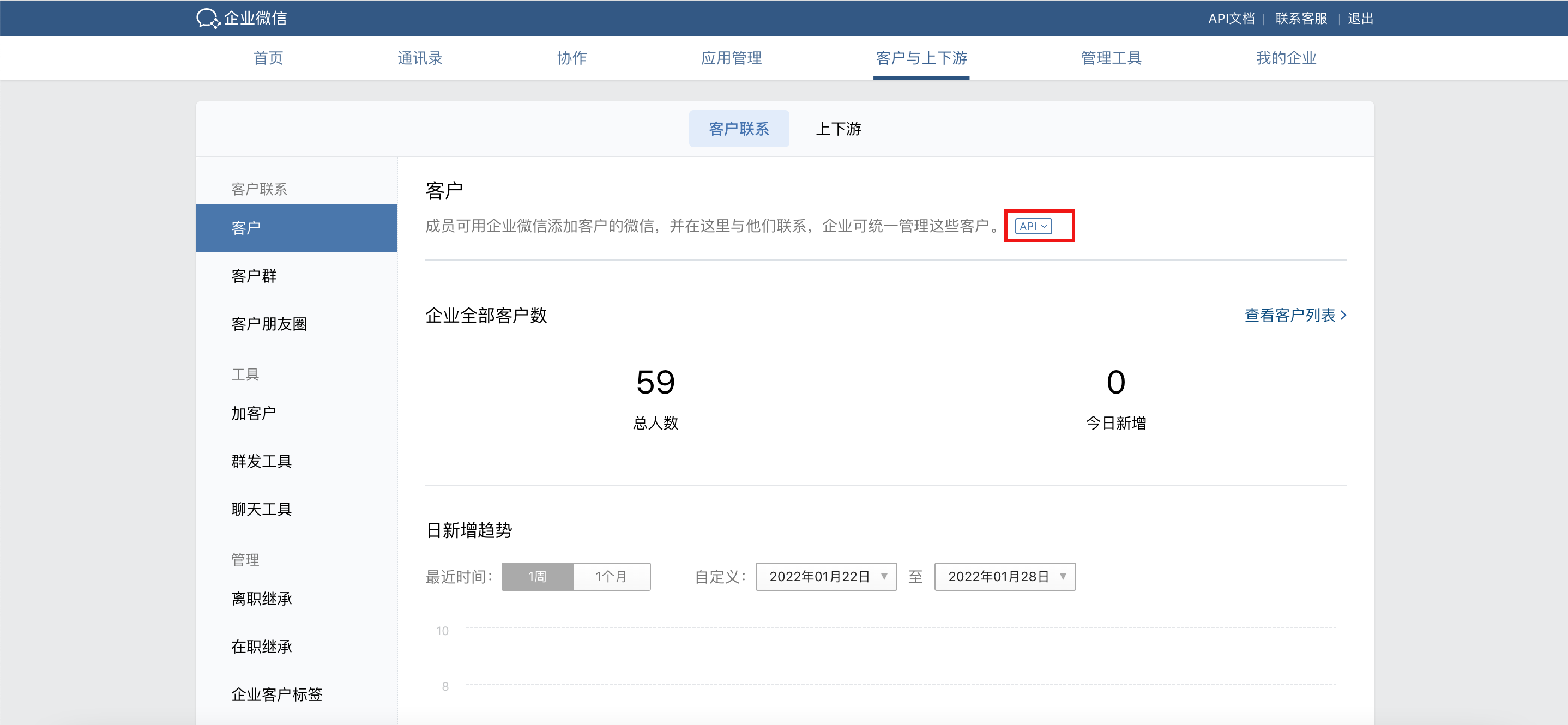Image resolution: width=1568 pixels, height=725 pixels.
Task: Open 管理工具 in top navigation
Action: point(1111,58)
